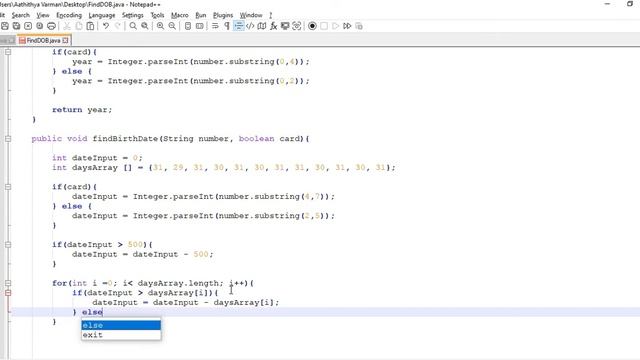Zoom out using the toolbar icon
Image resolution: width=640 pixels, height=360 pixels.
point(172,26)
